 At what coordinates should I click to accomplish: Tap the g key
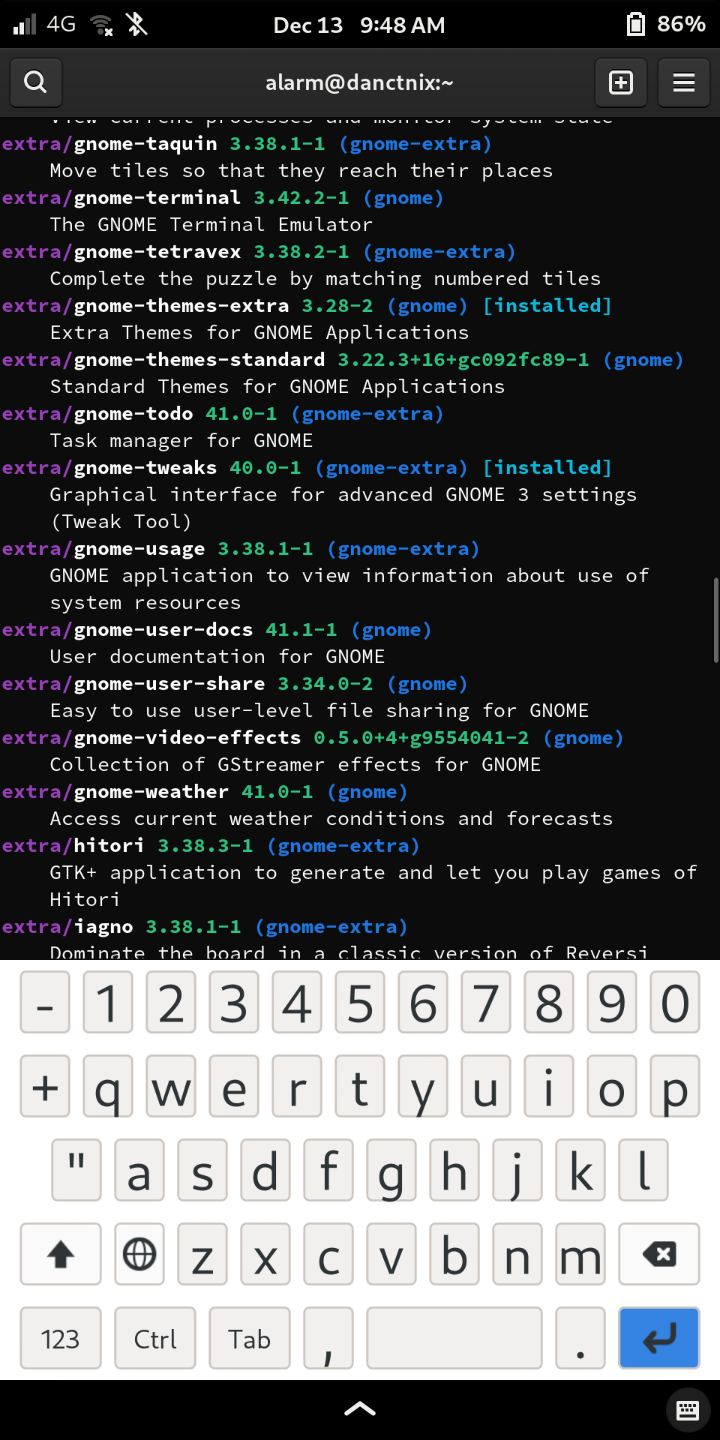pos(391,1170)
